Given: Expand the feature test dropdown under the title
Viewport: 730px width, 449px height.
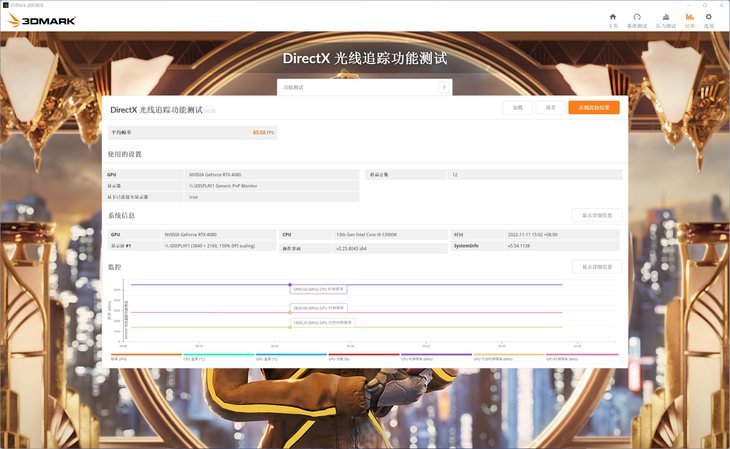Looking at the screenshot, I should point(365,87).
